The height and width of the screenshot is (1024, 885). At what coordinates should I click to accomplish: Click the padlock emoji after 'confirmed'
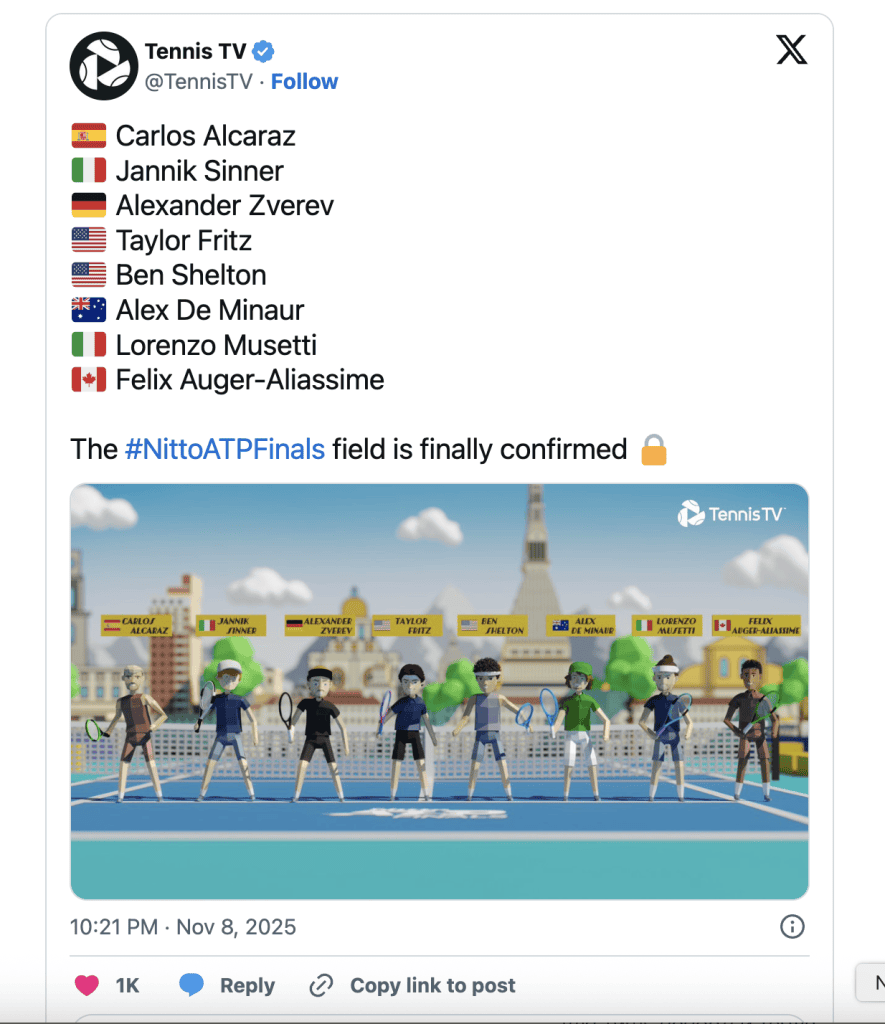coord(653,450)
